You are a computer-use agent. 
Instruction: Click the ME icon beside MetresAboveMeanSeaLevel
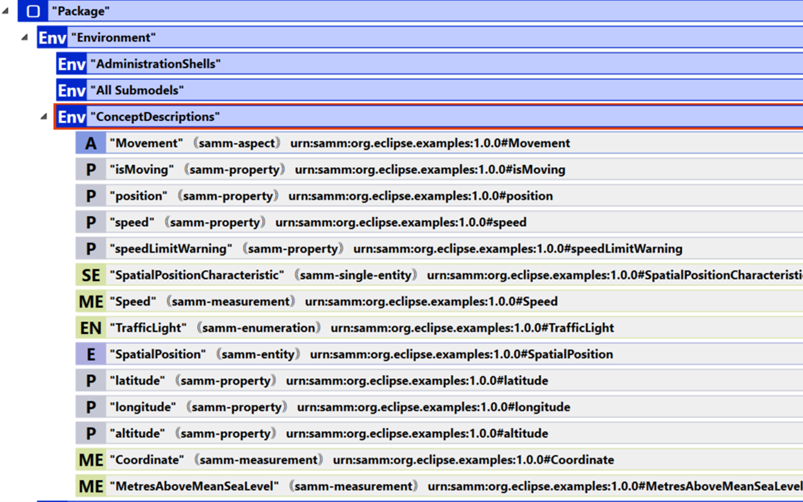[91, 486]
